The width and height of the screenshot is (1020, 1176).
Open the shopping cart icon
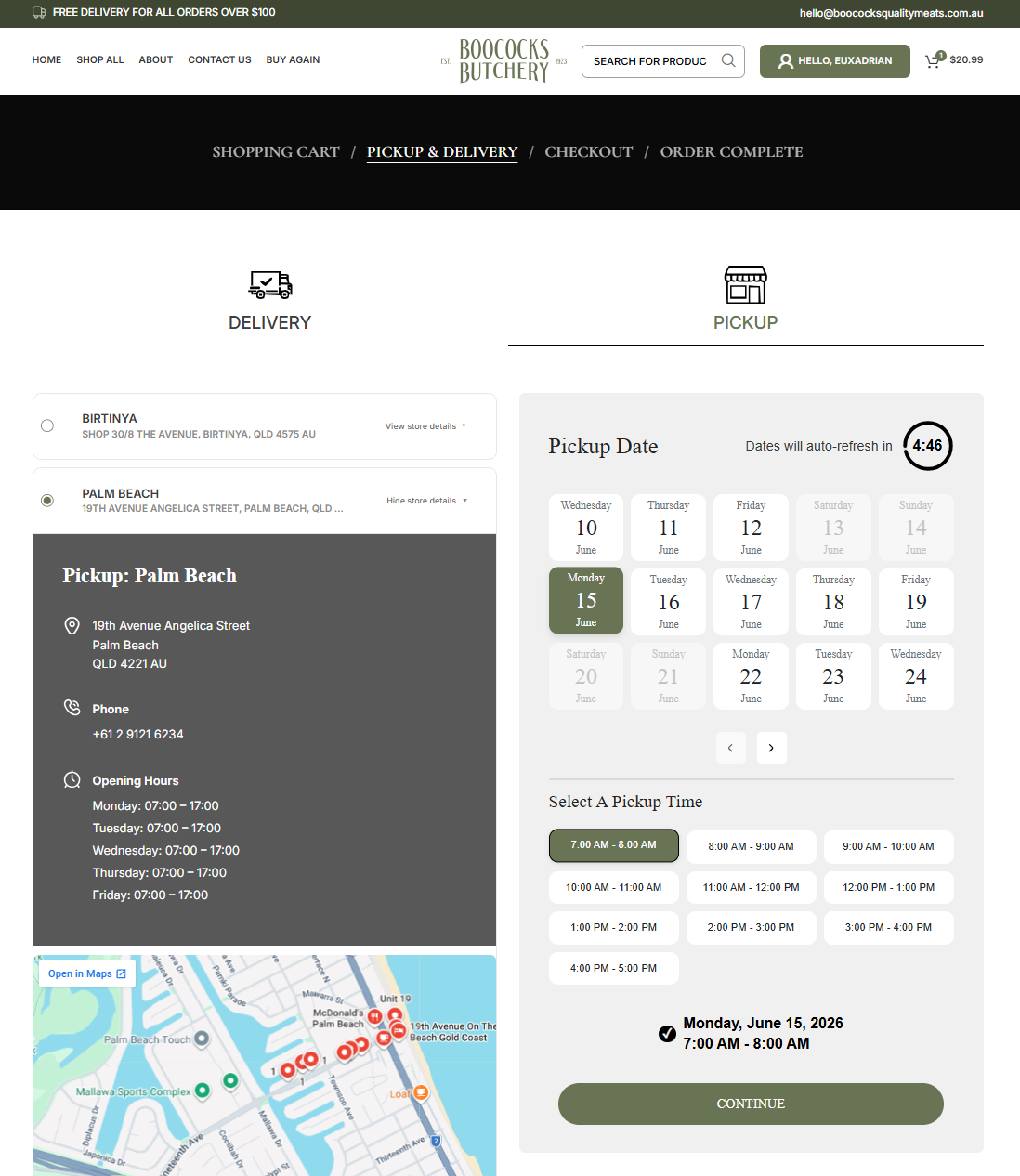pyautogui.click(x=935, y=60)
